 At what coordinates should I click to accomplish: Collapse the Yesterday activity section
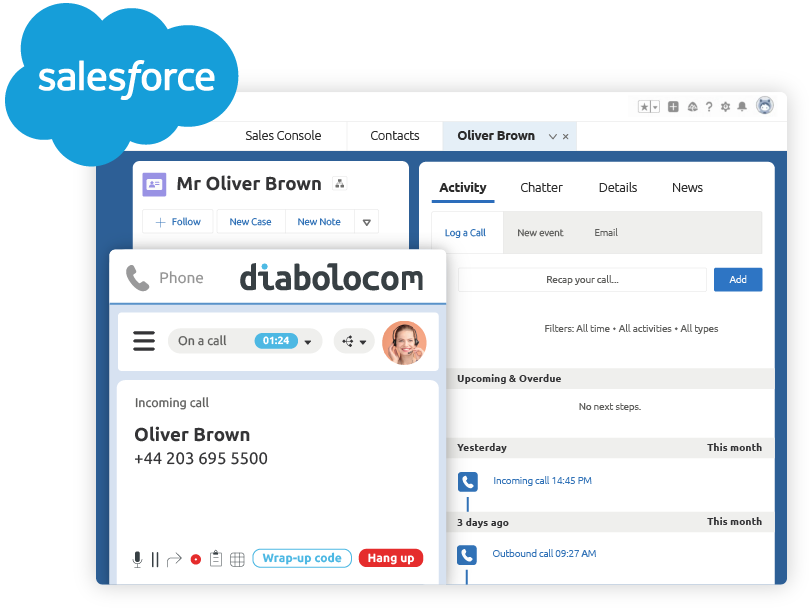click(610, 447)
